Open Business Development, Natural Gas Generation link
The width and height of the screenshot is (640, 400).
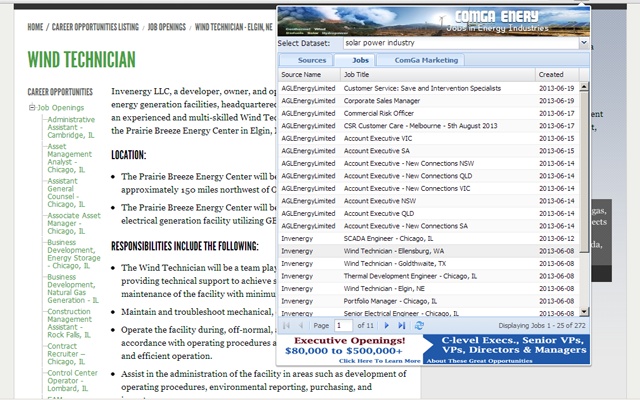[x=73, y=289]
